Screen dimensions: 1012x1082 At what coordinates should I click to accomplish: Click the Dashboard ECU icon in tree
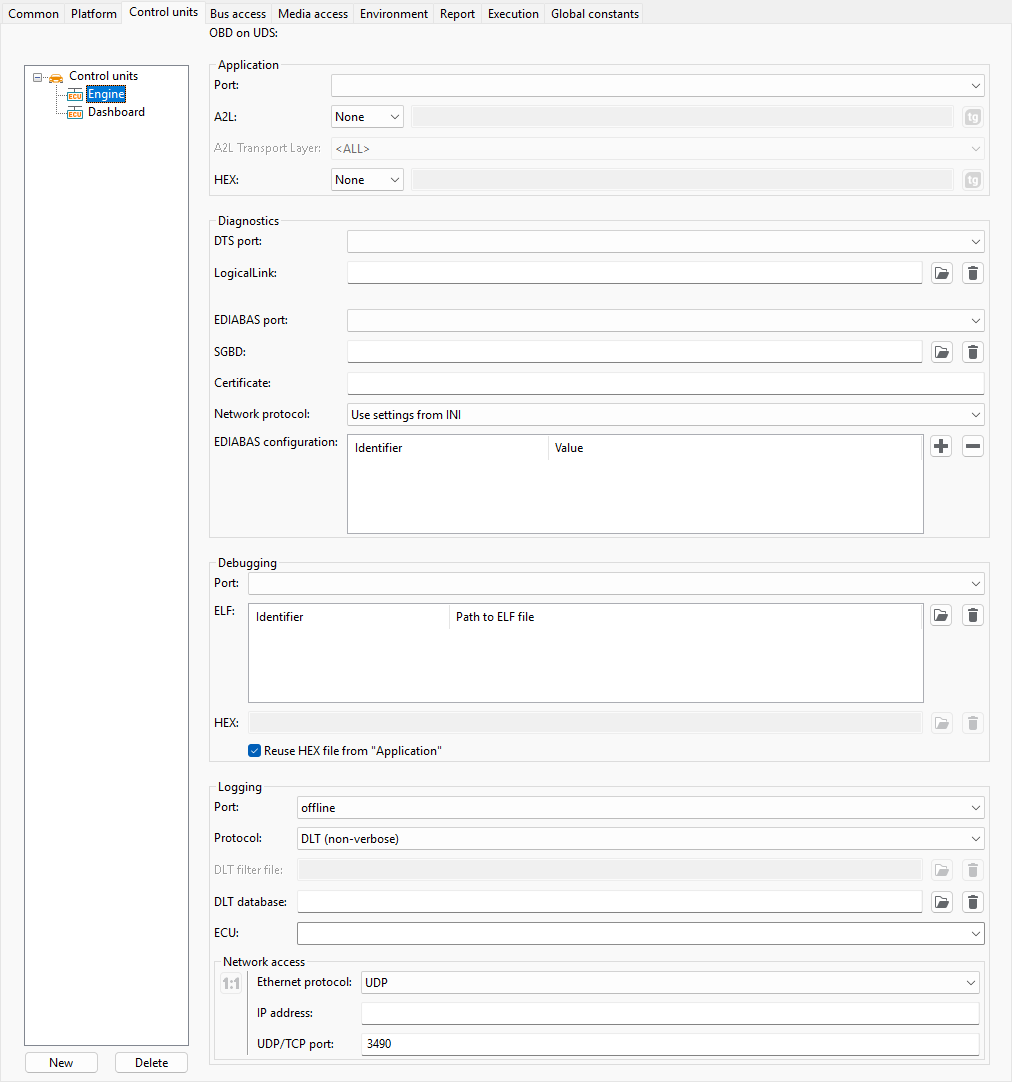[75, 112]
